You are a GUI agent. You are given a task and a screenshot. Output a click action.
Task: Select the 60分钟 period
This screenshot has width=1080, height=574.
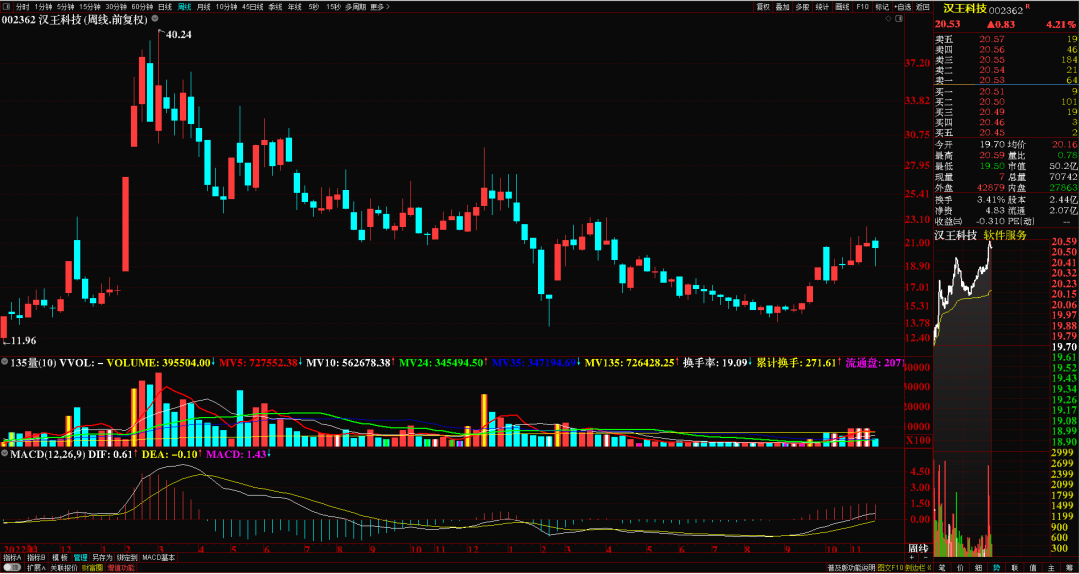[143, 6]
